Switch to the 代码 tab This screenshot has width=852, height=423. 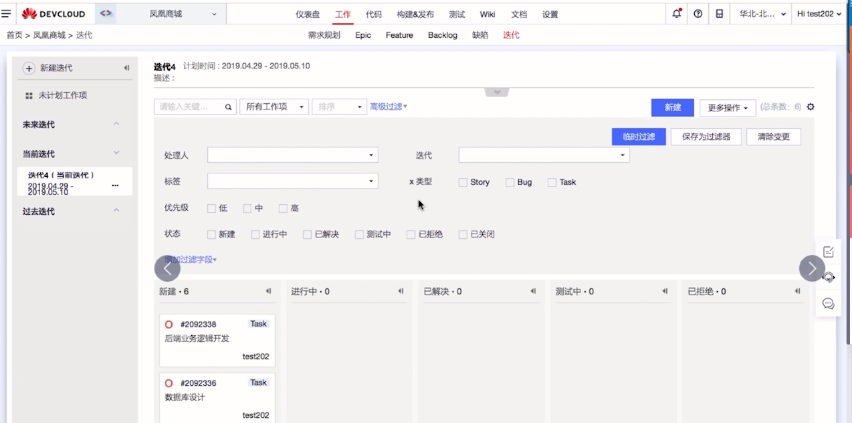coord(374,15)
